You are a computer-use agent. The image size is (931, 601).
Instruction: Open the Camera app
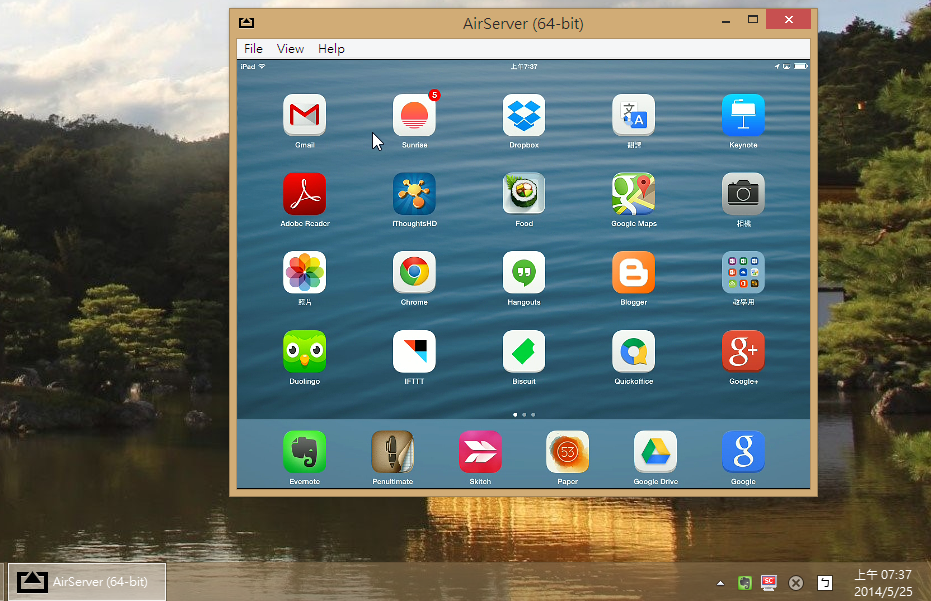pyautogui.click(x=743, y=194)
